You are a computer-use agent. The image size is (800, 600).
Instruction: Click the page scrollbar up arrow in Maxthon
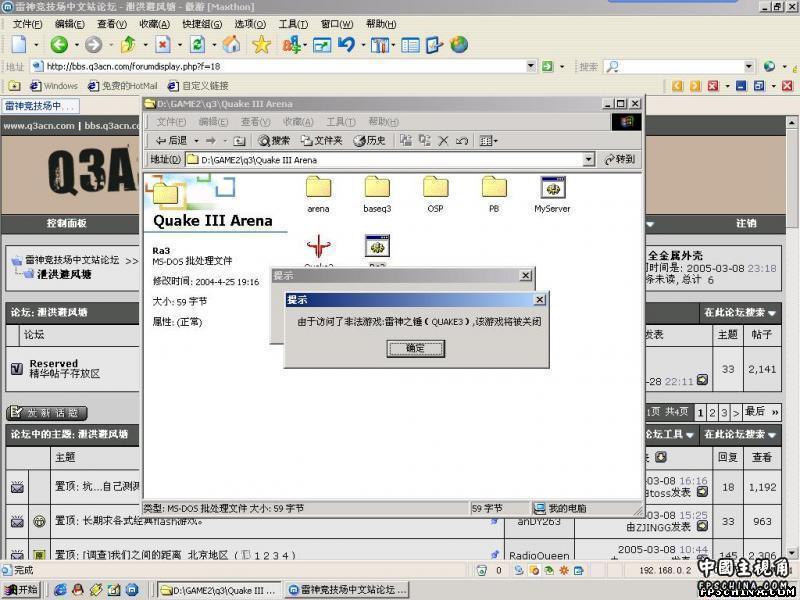[x=792, y=122]
